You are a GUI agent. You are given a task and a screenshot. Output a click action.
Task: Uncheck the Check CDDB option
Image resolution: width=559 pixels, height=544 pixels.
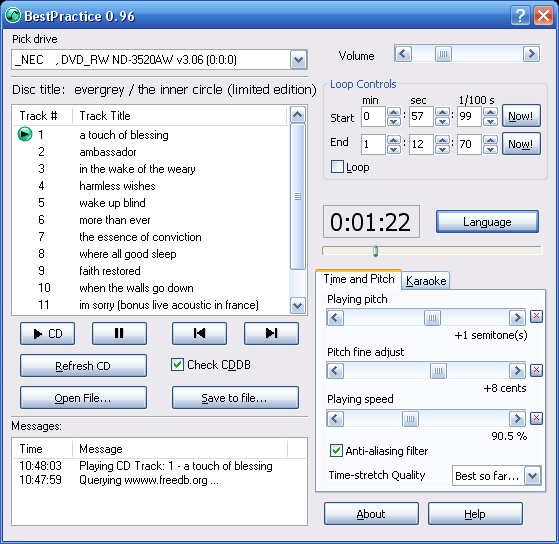[177, 365]
